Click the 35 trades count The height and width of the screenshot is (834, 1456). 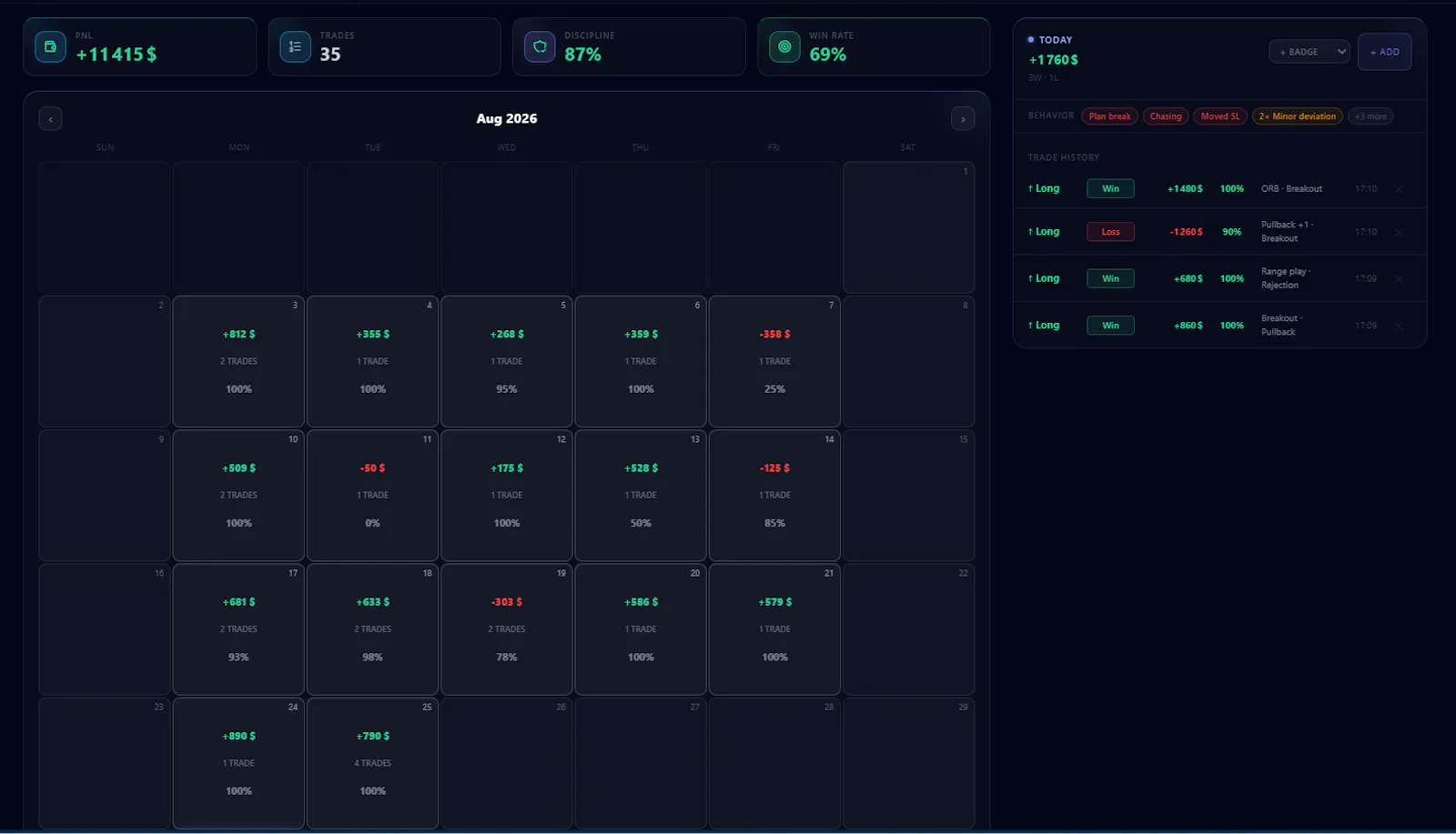330,55
